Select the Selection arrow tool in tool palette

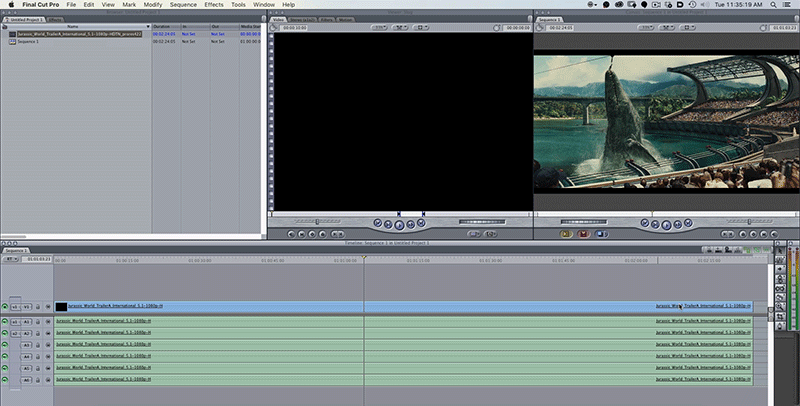[780, 250]
